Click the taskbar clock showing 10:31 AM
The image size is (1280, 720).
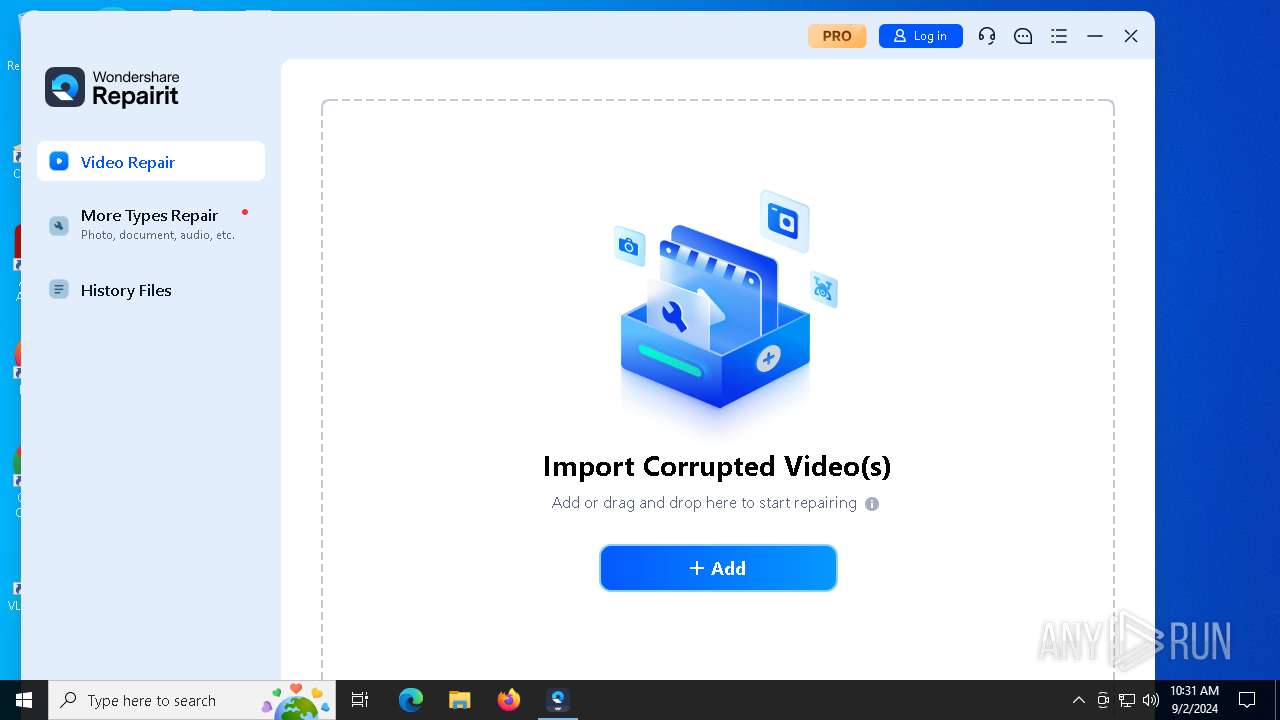coord(1194,700)
